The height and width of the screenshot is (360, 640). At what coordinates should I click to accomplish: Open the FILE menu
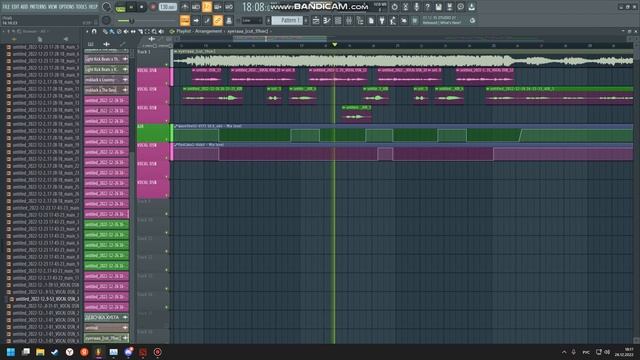tap(6, 7)
